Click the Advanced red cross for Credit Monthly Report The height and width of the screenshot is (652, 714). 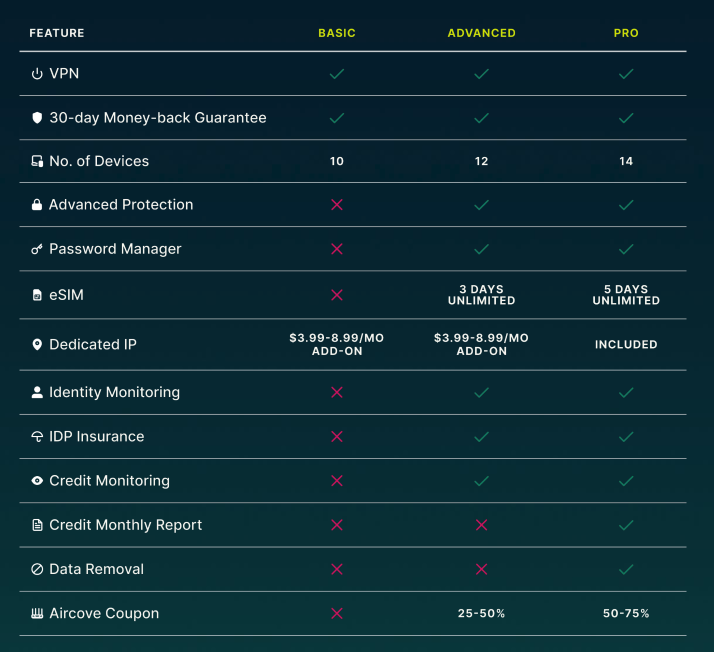(481, 525)
